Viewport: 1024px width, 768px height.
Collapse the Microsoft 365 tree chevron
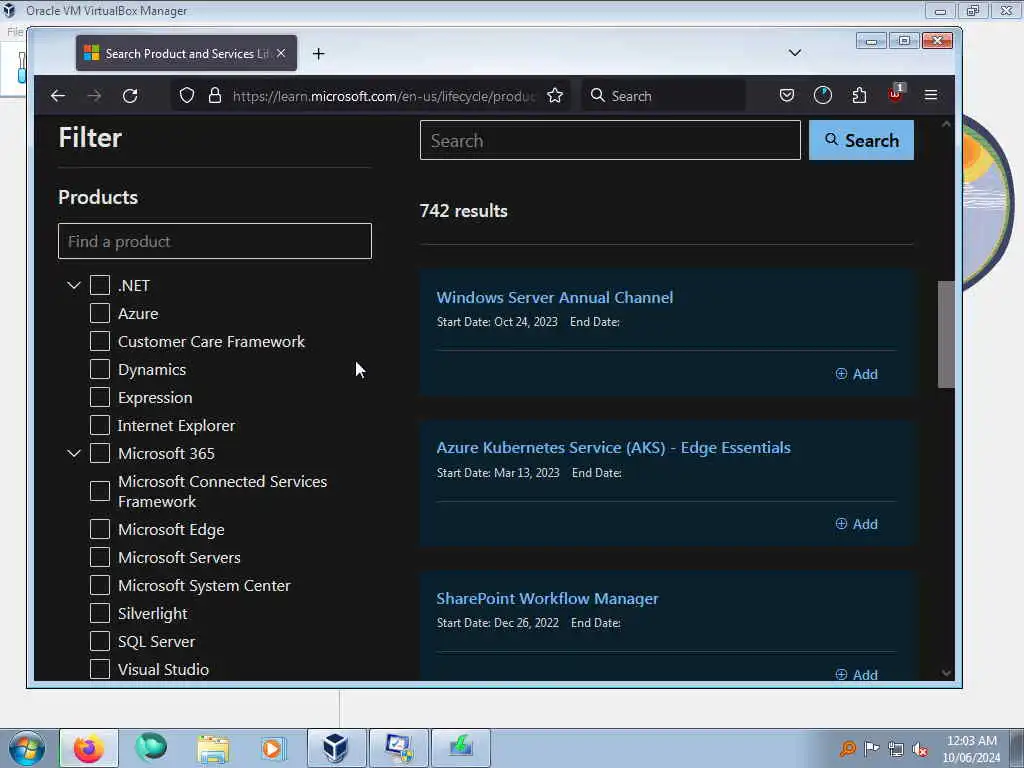tap(74, 453)
